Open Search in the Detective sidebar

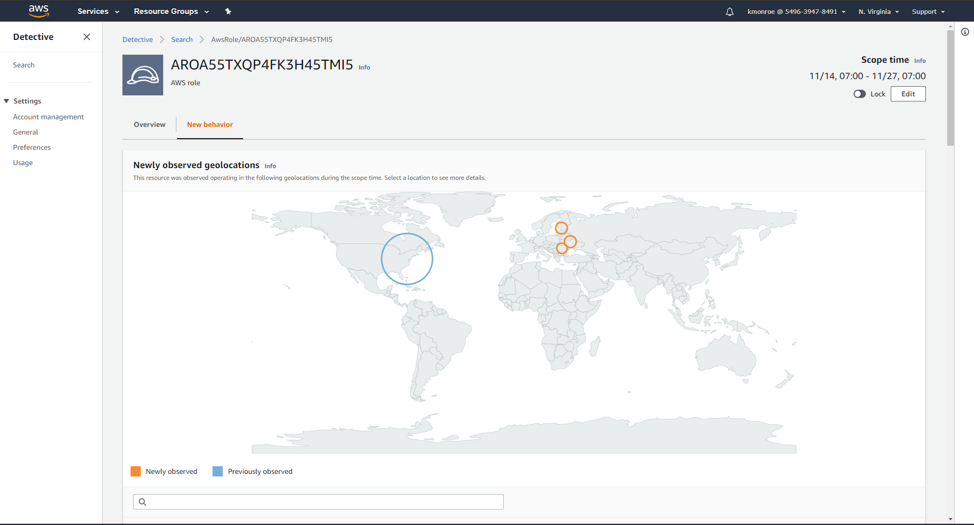[x=24, y=65]
